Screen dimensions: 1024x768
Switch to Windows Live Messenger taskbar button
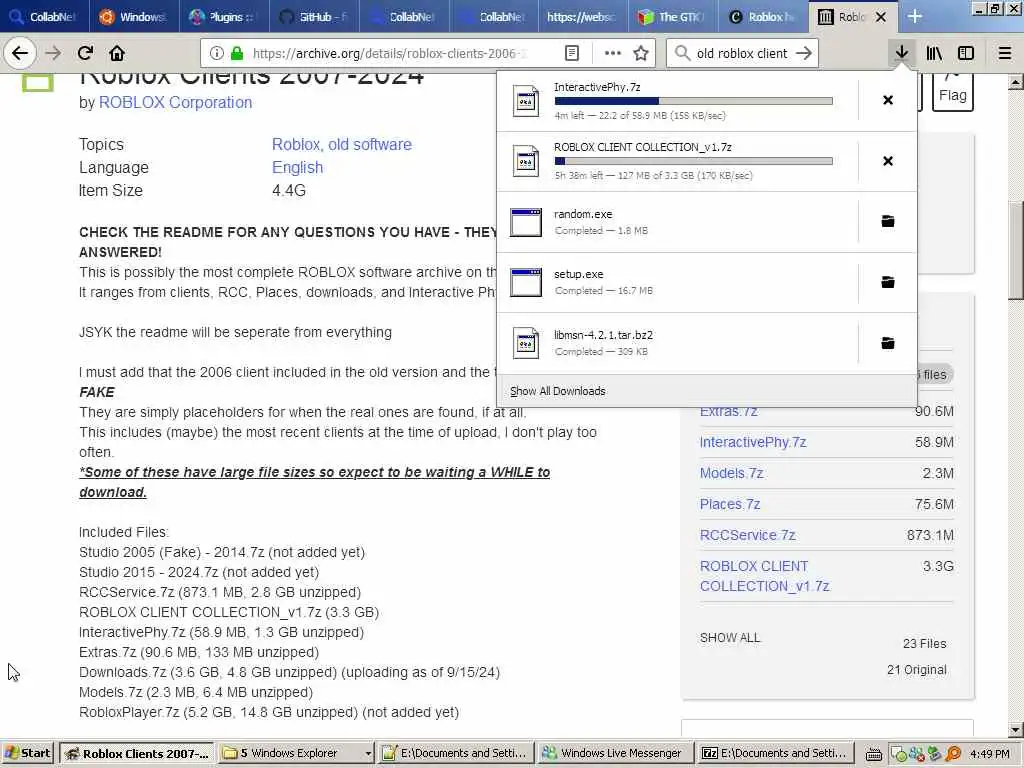point(613,754)
